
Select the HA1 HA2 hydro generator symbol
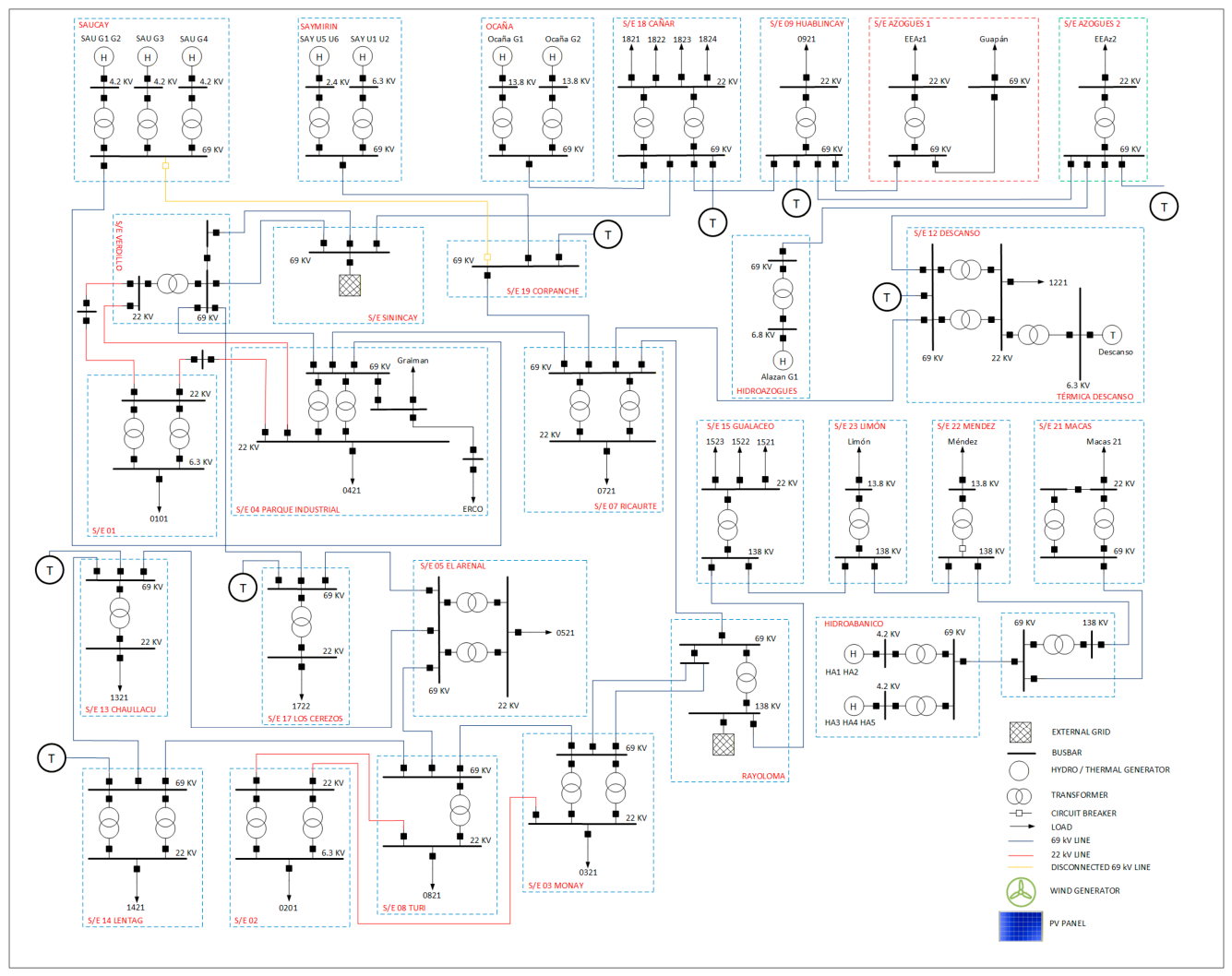tap(854, 654)
